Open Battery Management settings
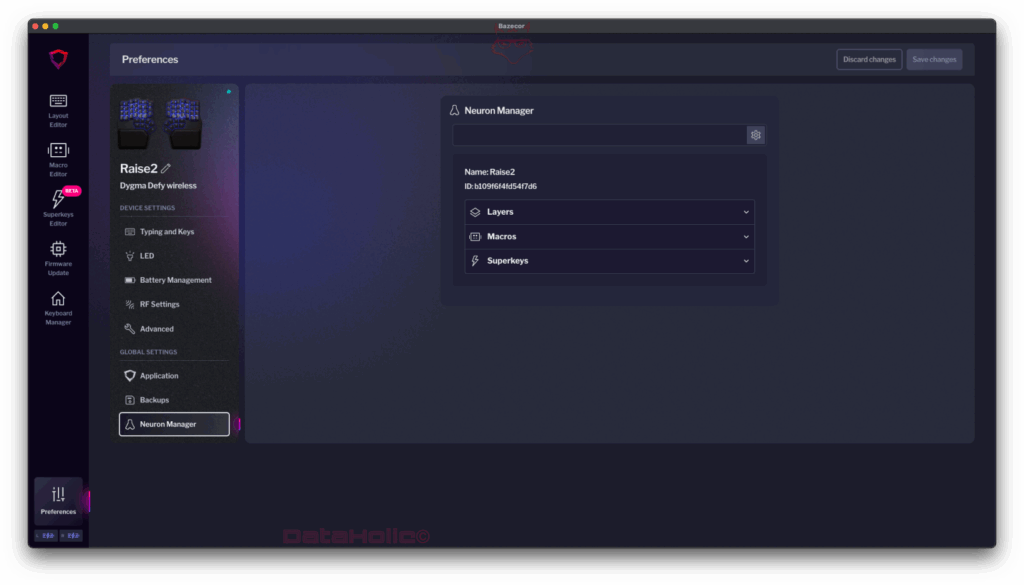 point(175,280)
